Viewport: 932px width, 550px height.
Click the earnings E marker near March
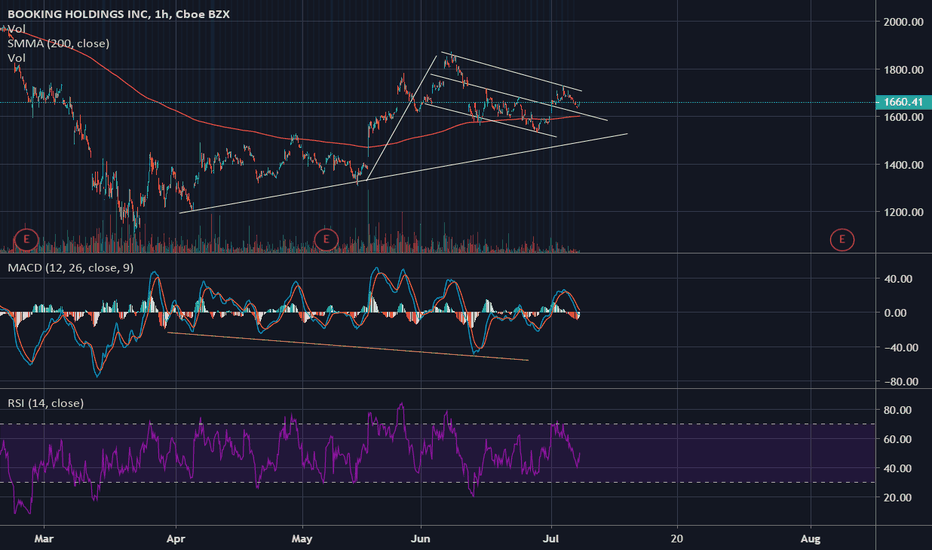click(26, 240)
